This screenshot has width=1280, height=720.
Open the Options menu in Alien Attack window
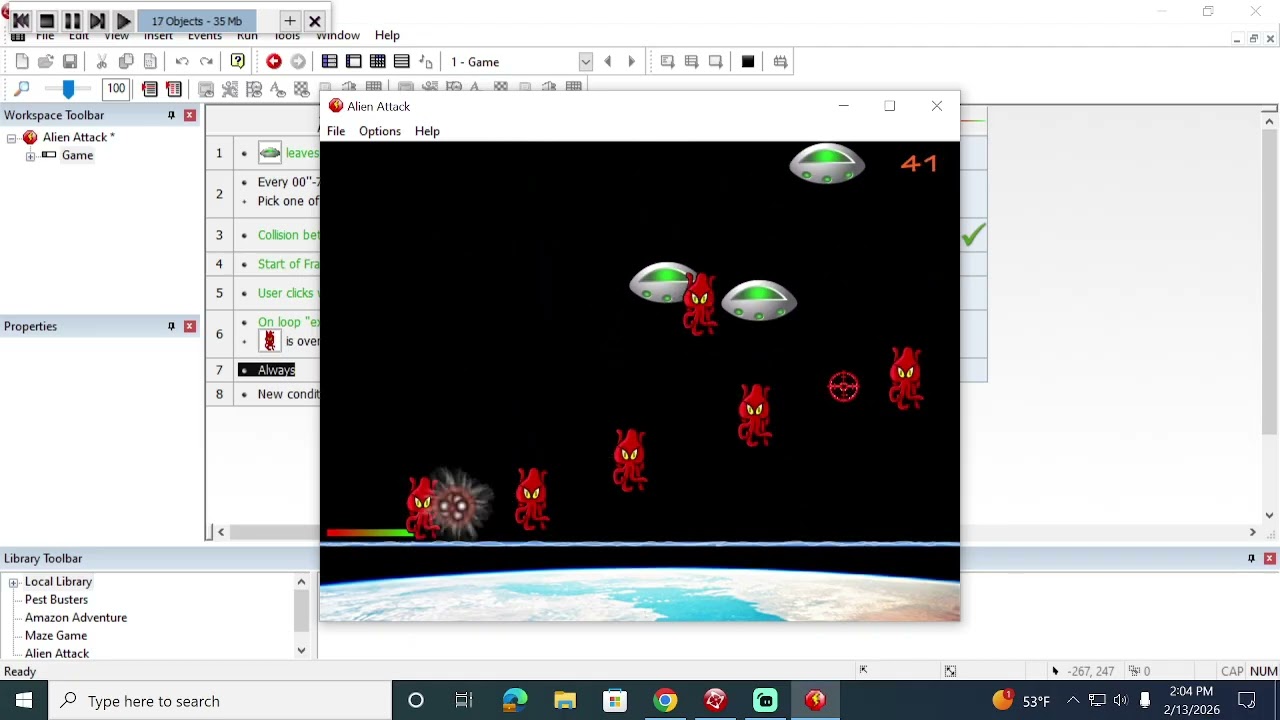tap(380, 131)
